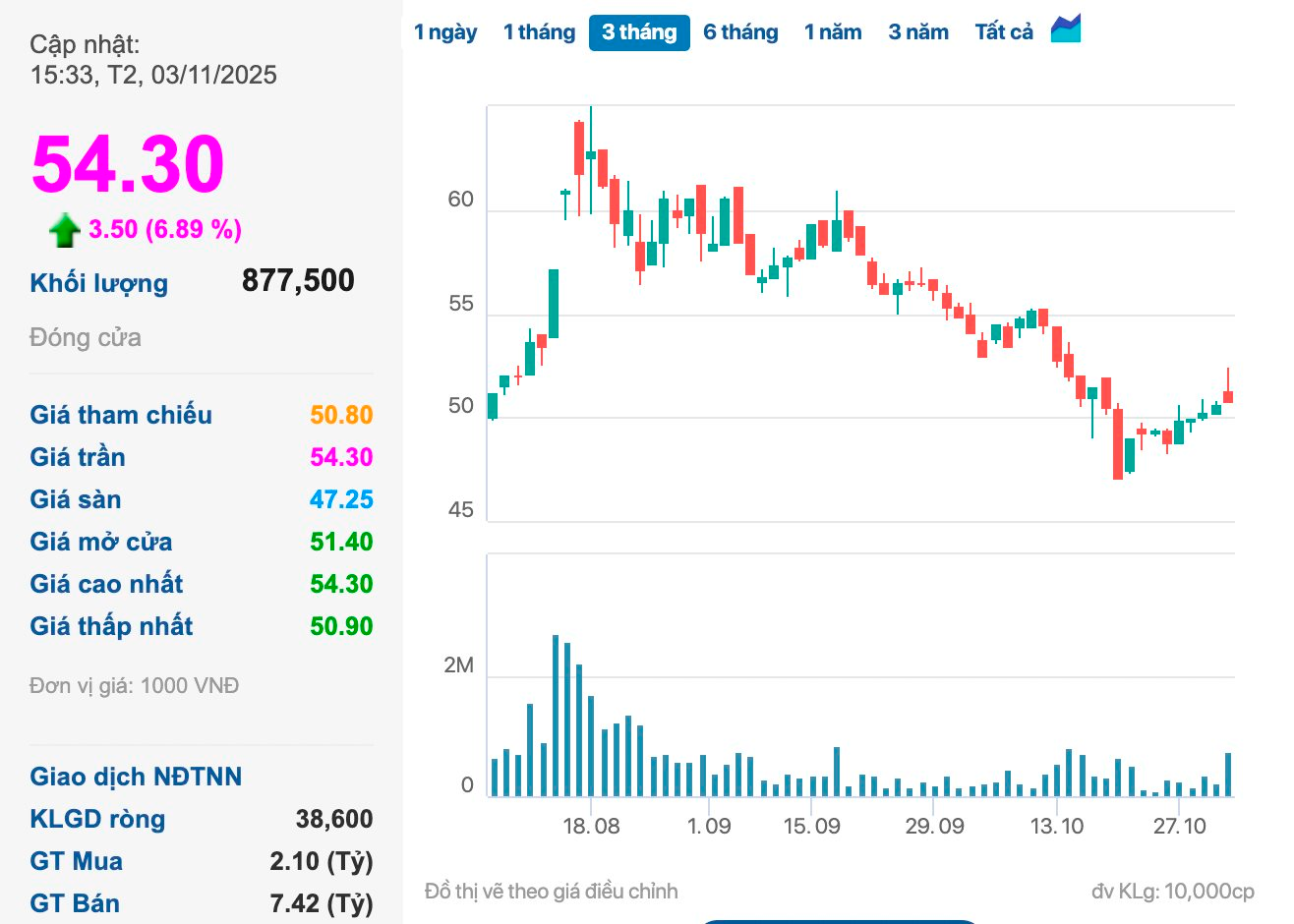Click the chart note Đồ thị vẽ theo giá điều chỉnh
The height and width of the screenshot is (924, 1294).
551,892
